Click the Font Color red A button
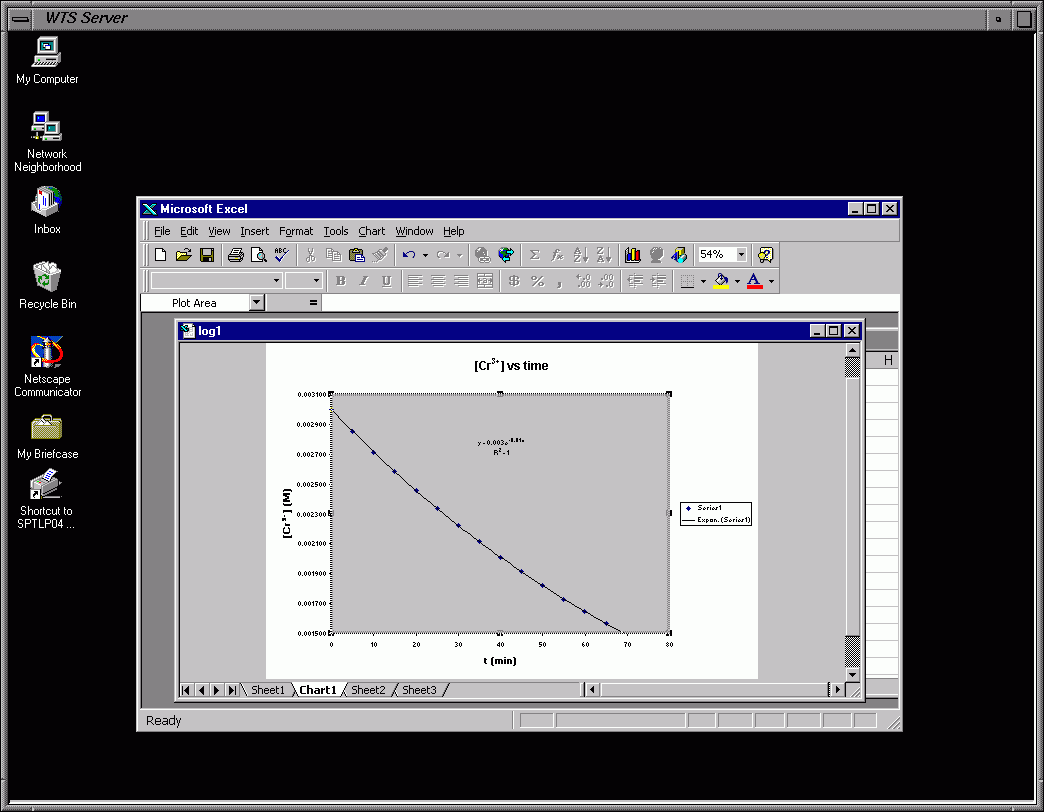Screen dimensions: 1044x812 point(754,281)
